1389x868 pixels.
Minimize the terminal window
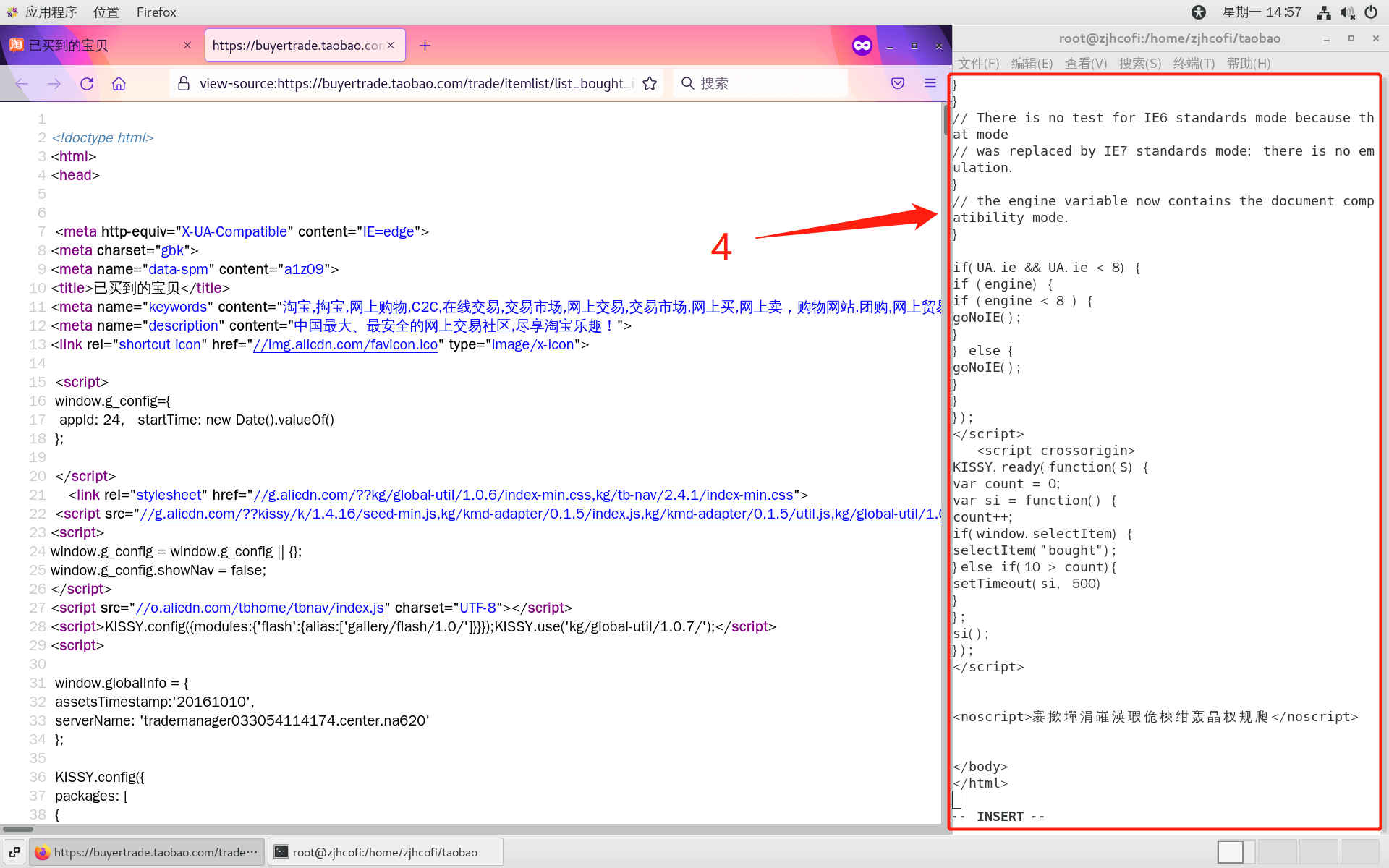tap(1327, 39)
